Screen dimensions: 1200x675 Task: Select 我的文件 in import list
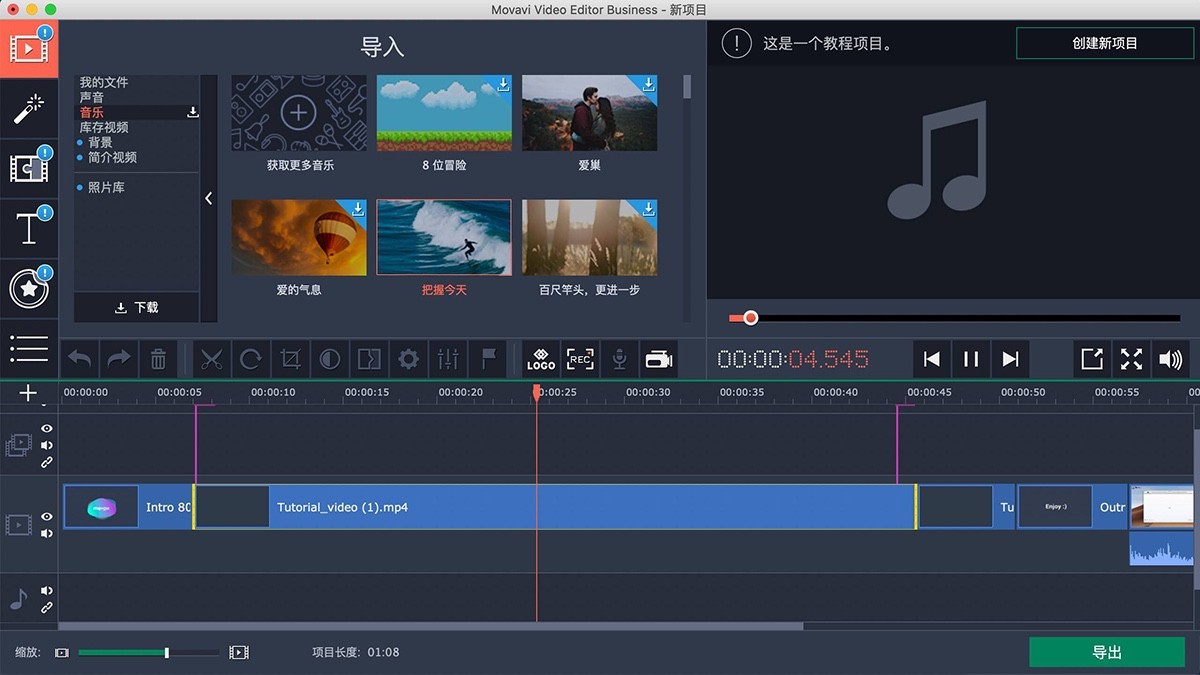point(104,83)
